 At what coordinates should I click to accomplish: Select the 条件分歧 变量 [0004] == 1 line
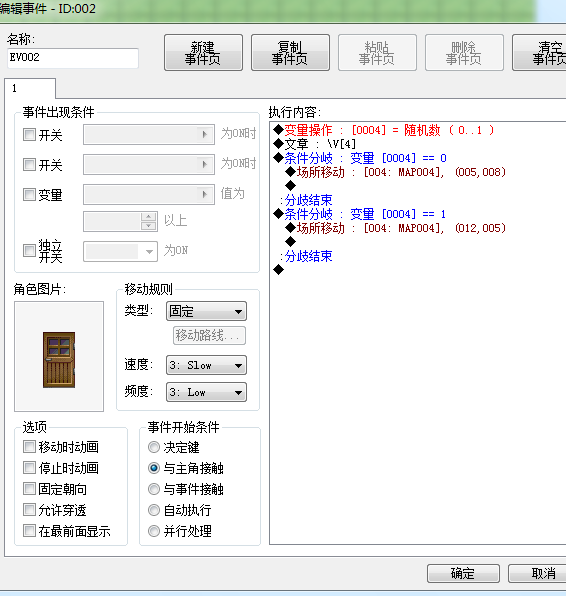click(x=360, y=214)
